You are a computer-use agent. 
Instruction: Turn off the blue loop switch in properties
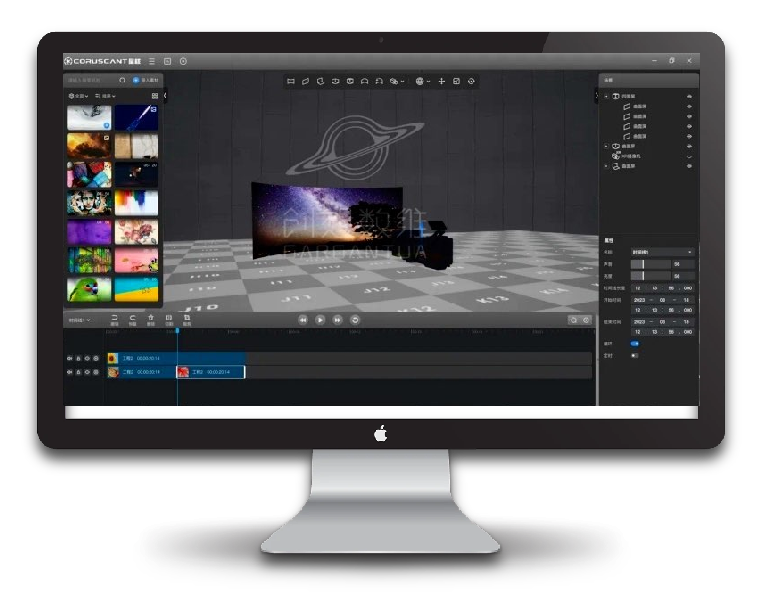(x=635, y=343)
